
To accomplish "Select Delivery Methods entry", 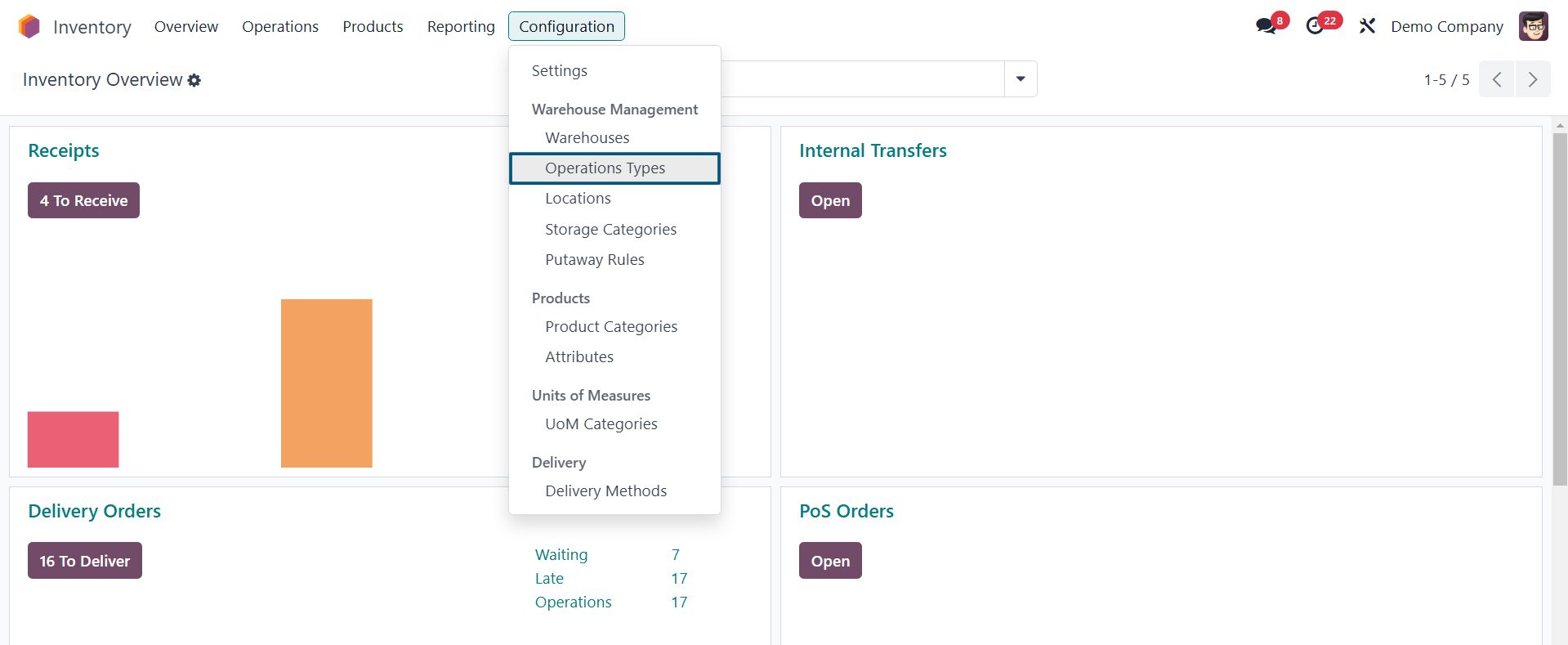I will click(614, 491).
